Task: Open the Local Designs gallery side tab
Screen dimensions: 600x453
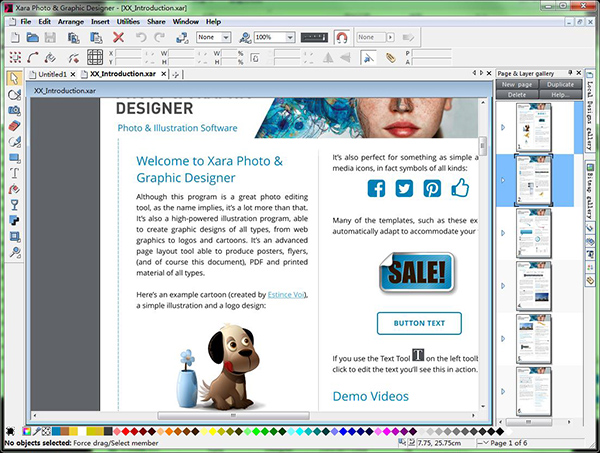Action: [x=590, y=112]
